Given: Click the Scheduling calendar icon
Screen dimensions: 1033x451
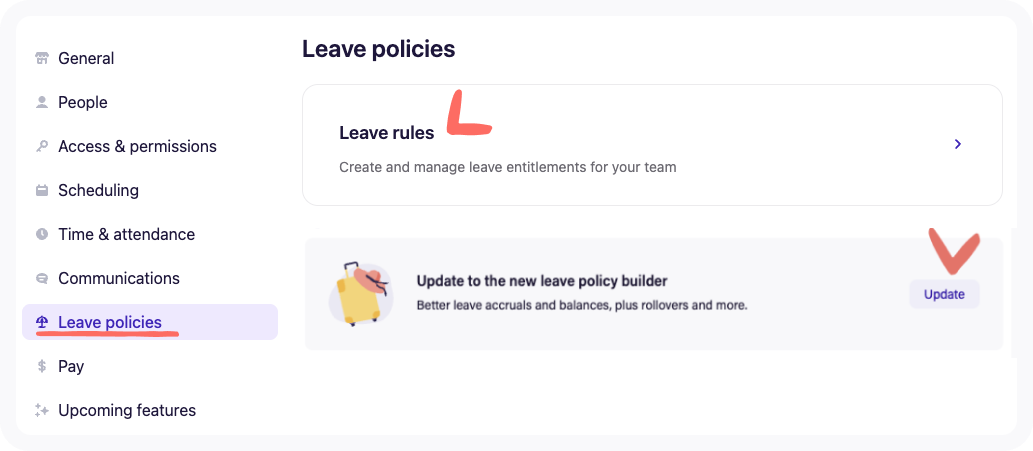Looking at the screenshot, I should [42, 190].
